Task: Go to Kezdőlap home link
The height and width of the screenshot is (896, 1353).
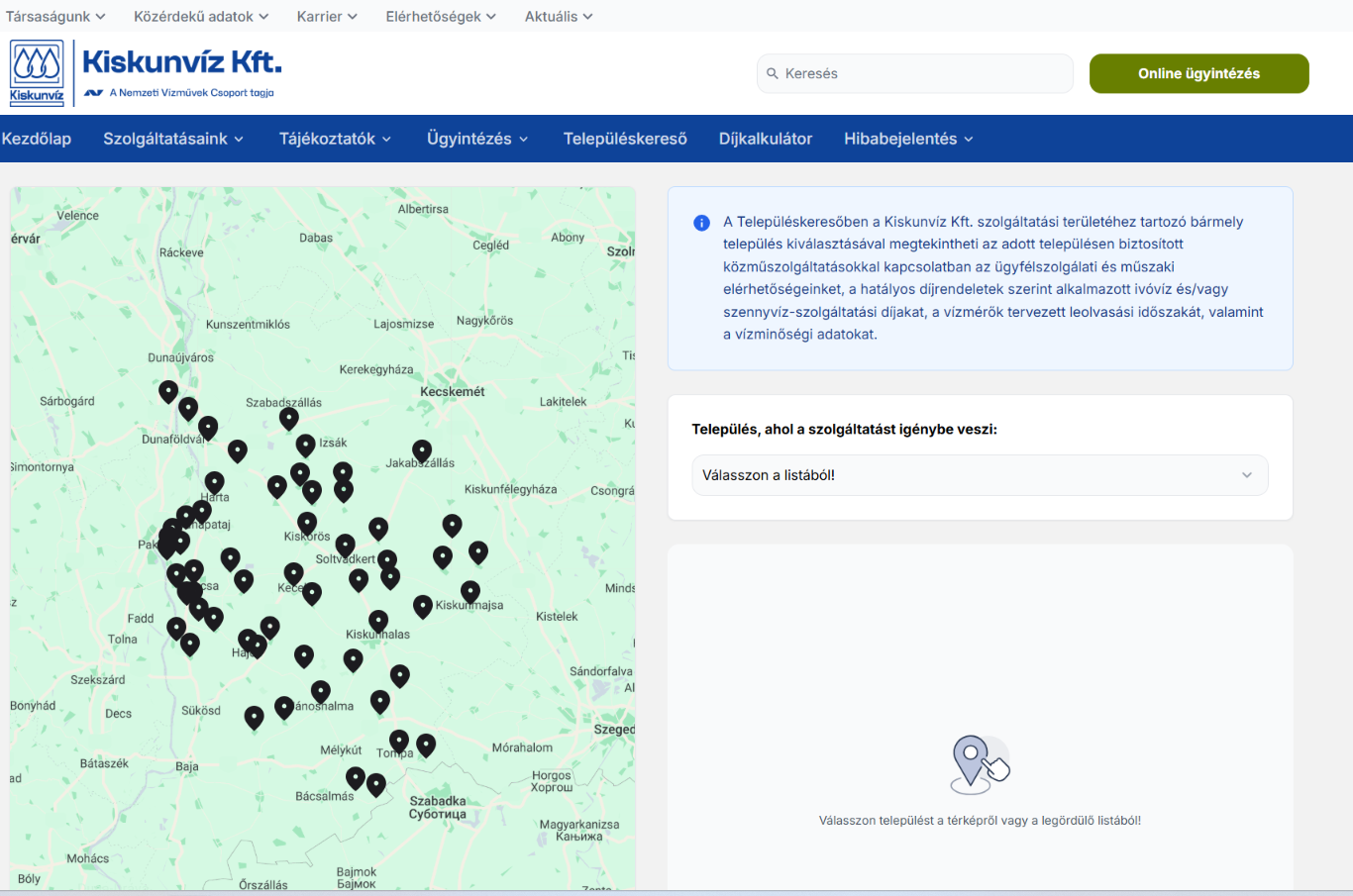Action: (37, 139)
